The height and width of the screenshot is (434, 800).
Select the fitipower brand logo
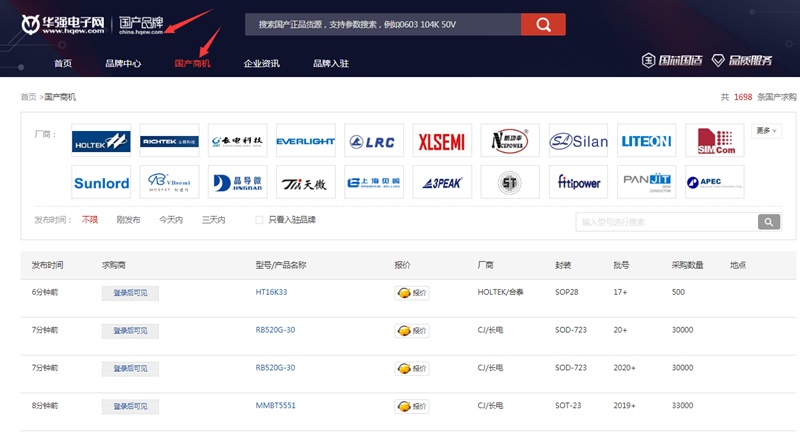(x=579, y=182)
